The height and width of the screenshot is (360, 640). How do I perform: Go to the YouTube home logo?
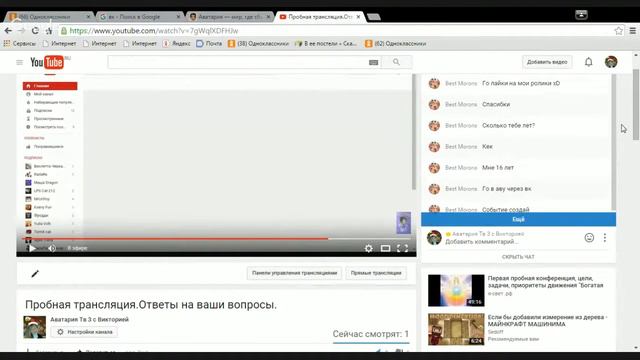[47, 62]
